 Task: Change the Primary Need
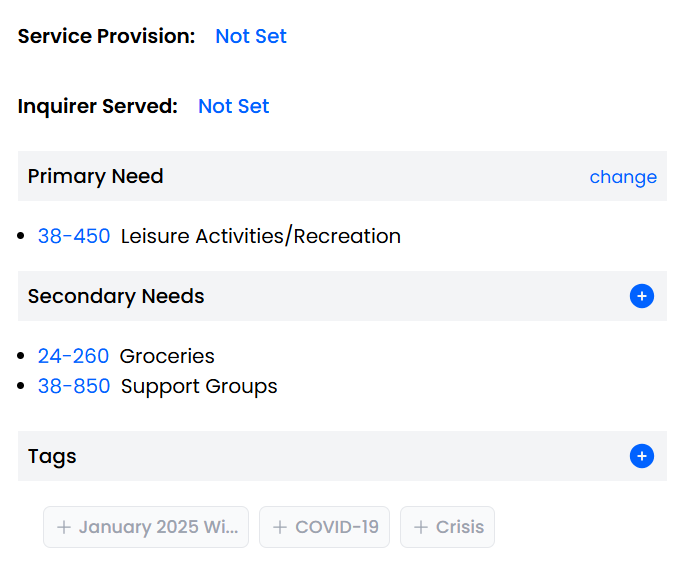[623, 177]
